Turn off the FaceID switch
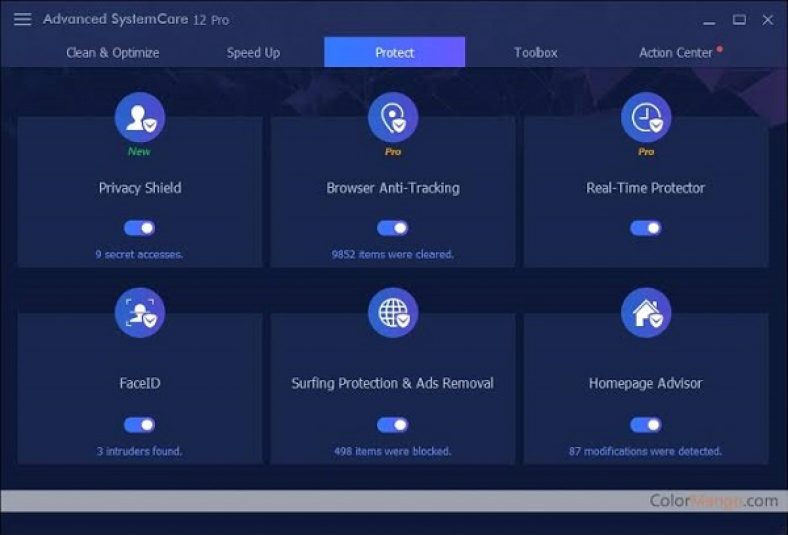788x535 pixels. point(140,424)
